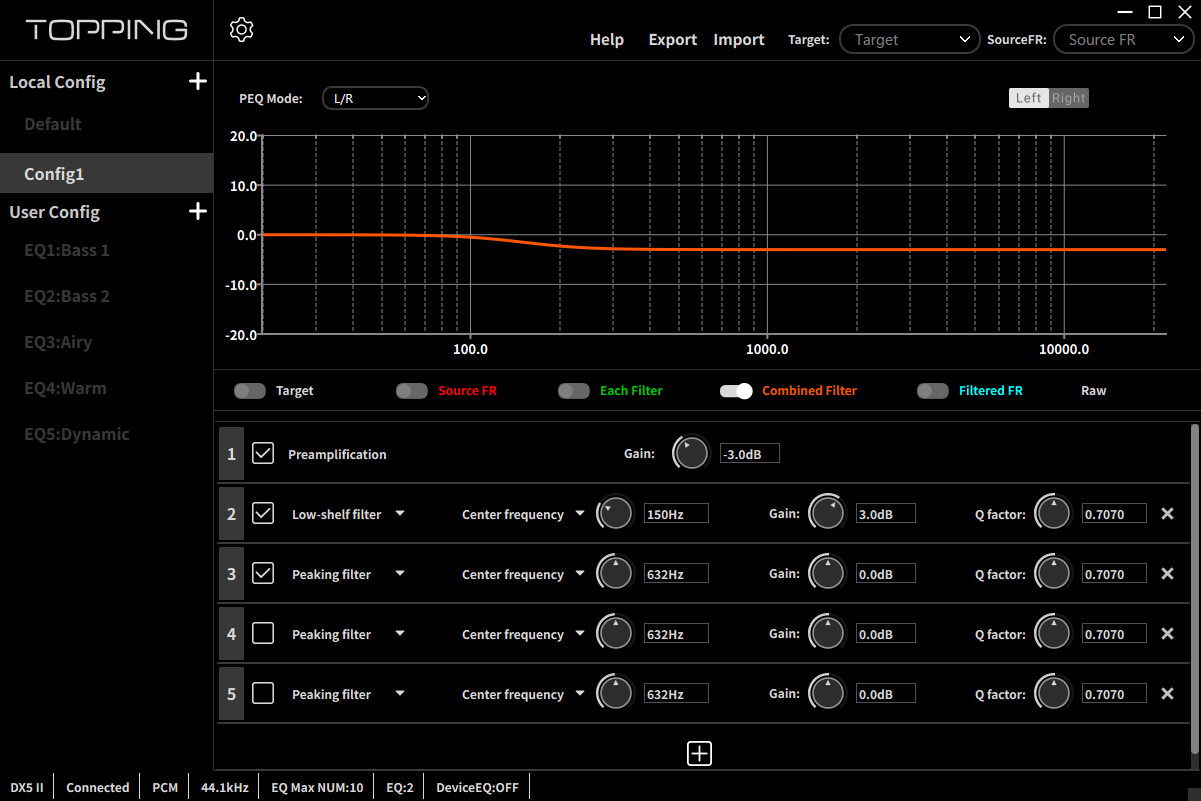The width and height of the screenshot is (1201, 801).
Task: Add a new User Config with plus icon
Action: 198,212
